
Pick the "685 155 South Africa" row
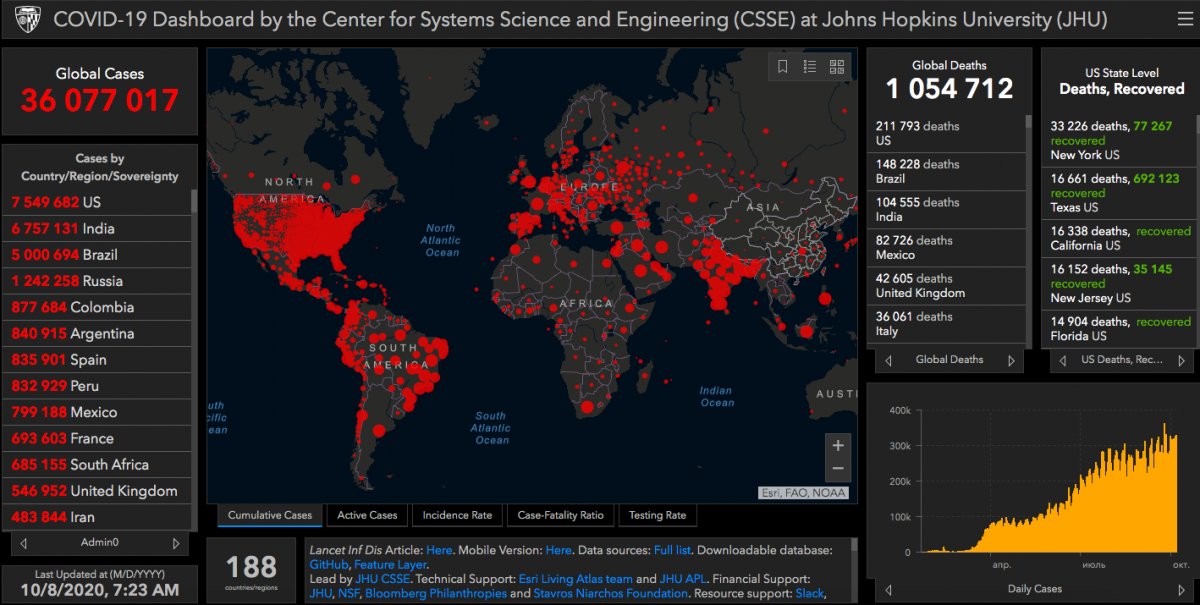(97, 465)
